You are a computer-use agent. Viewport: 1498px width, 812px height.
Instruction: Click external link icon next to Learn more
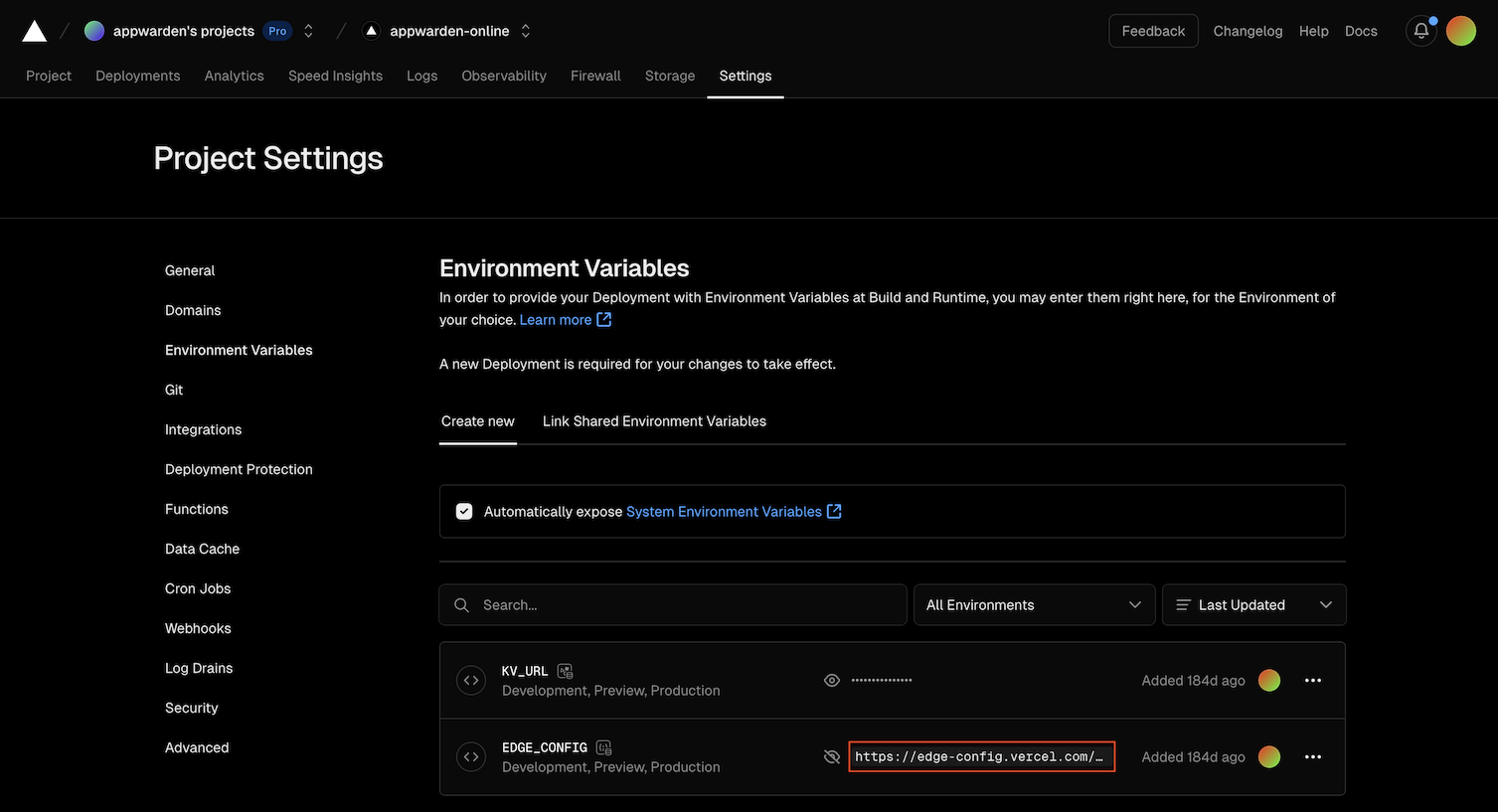click(x=603, y=319)
